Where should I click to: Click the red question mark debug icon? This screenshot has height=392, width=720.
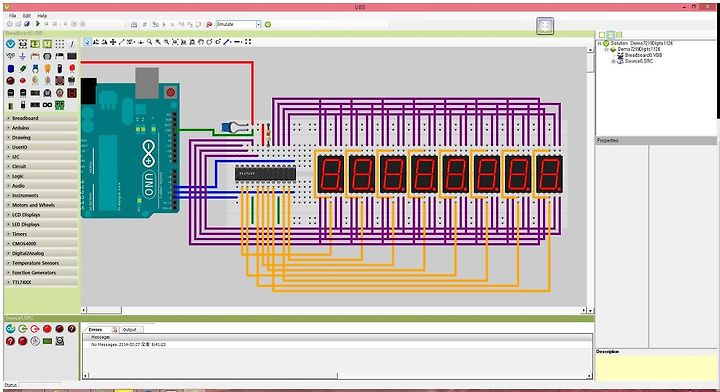tap(10, 341)
